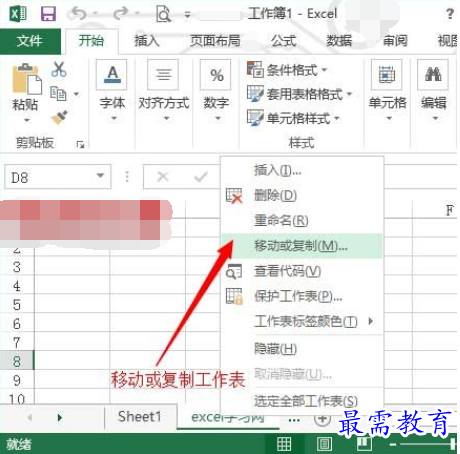Customize the quick access toolbar
Viewport: 460px width, 454px height.
click(188, 15)
